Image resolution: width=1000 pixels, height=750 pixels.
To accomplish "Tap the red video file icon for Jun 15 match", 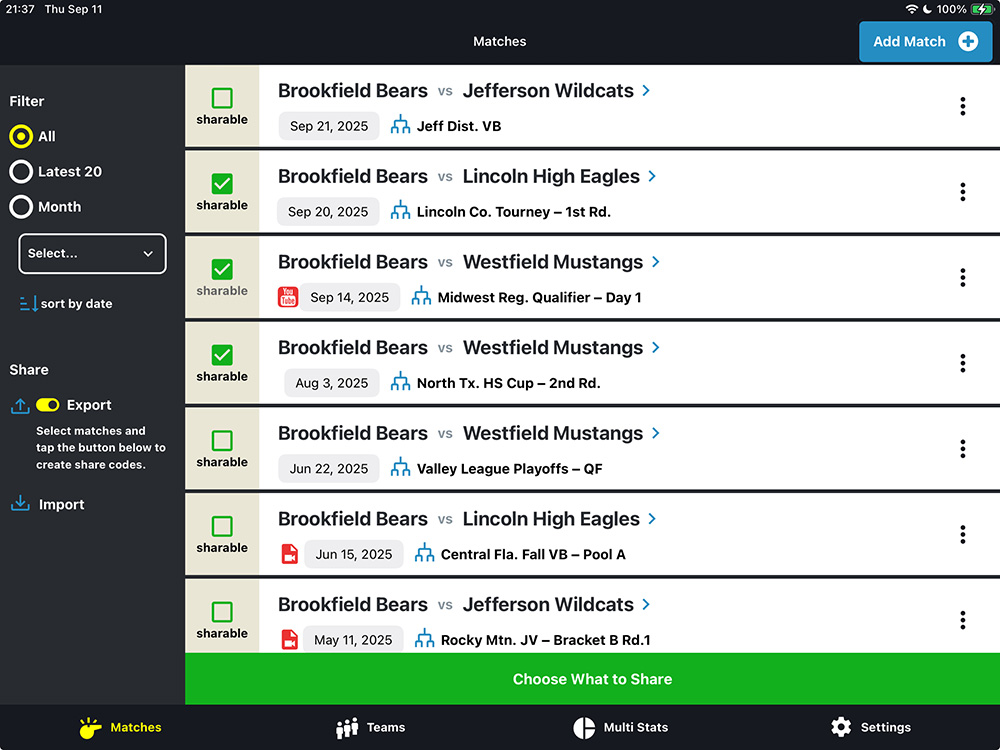I will click(x=289, y=554).
